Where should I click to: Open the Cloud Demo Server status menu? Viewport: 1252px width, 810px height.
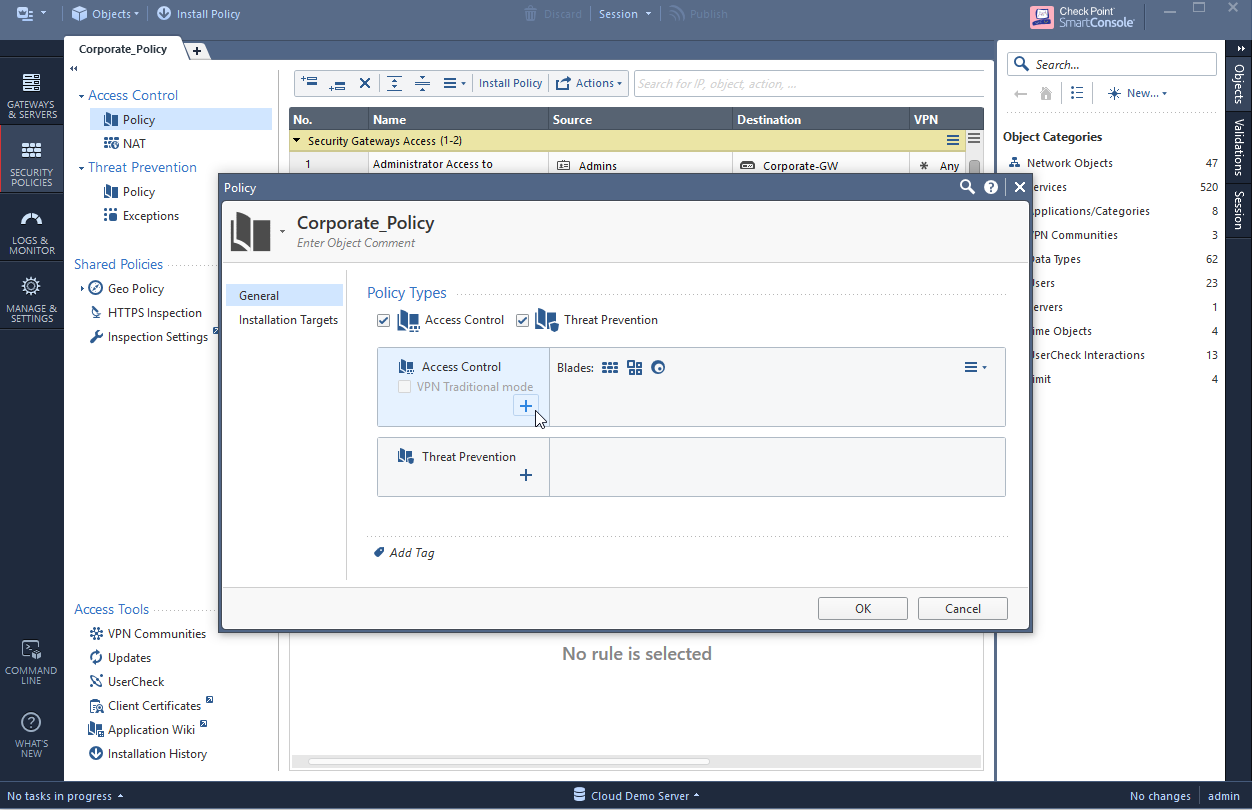click(636, 796)
